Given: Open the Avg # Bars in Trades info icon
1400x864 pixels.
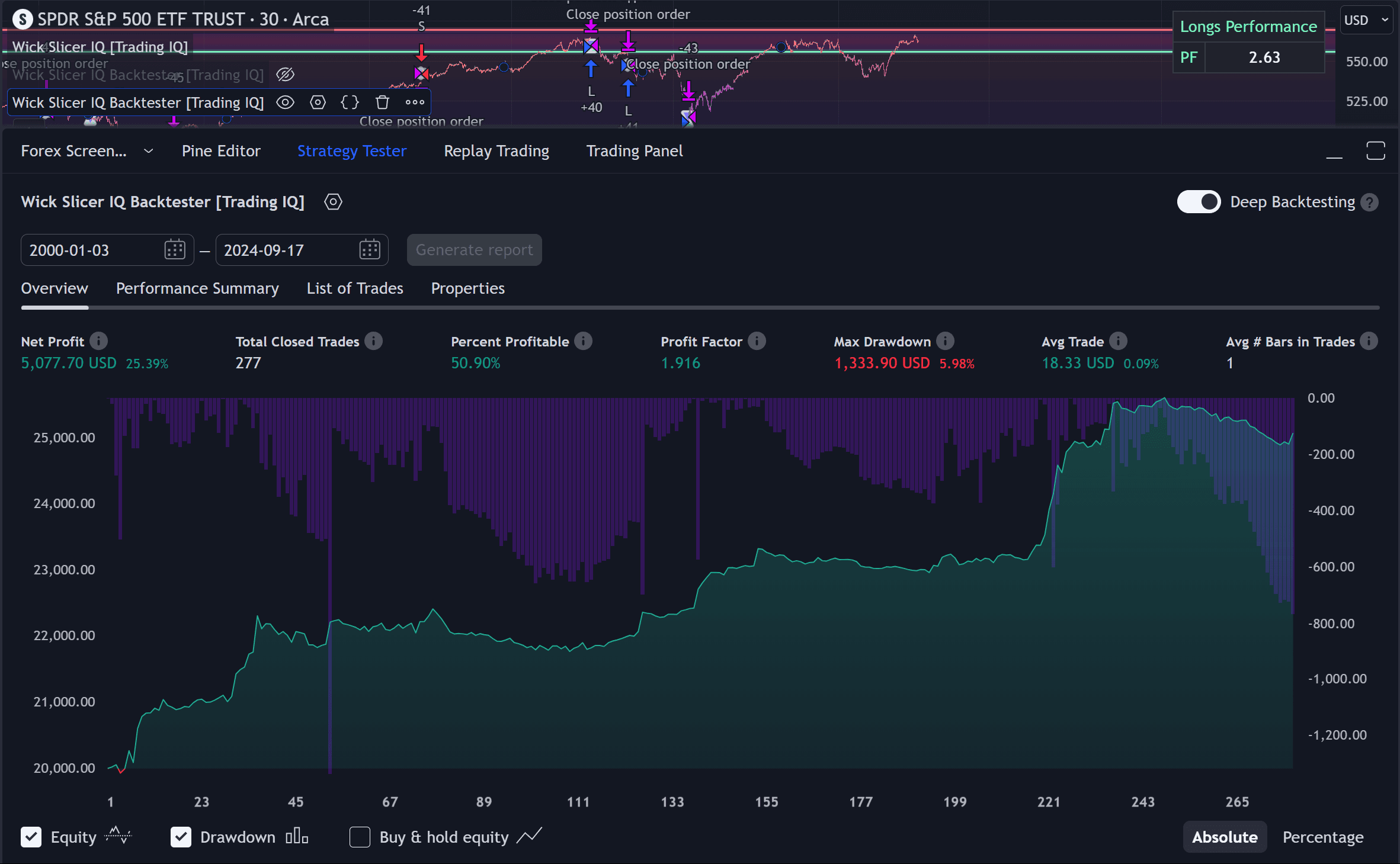Looking at the screenshot, I should pyautogui.click(x=1369, y=341).
